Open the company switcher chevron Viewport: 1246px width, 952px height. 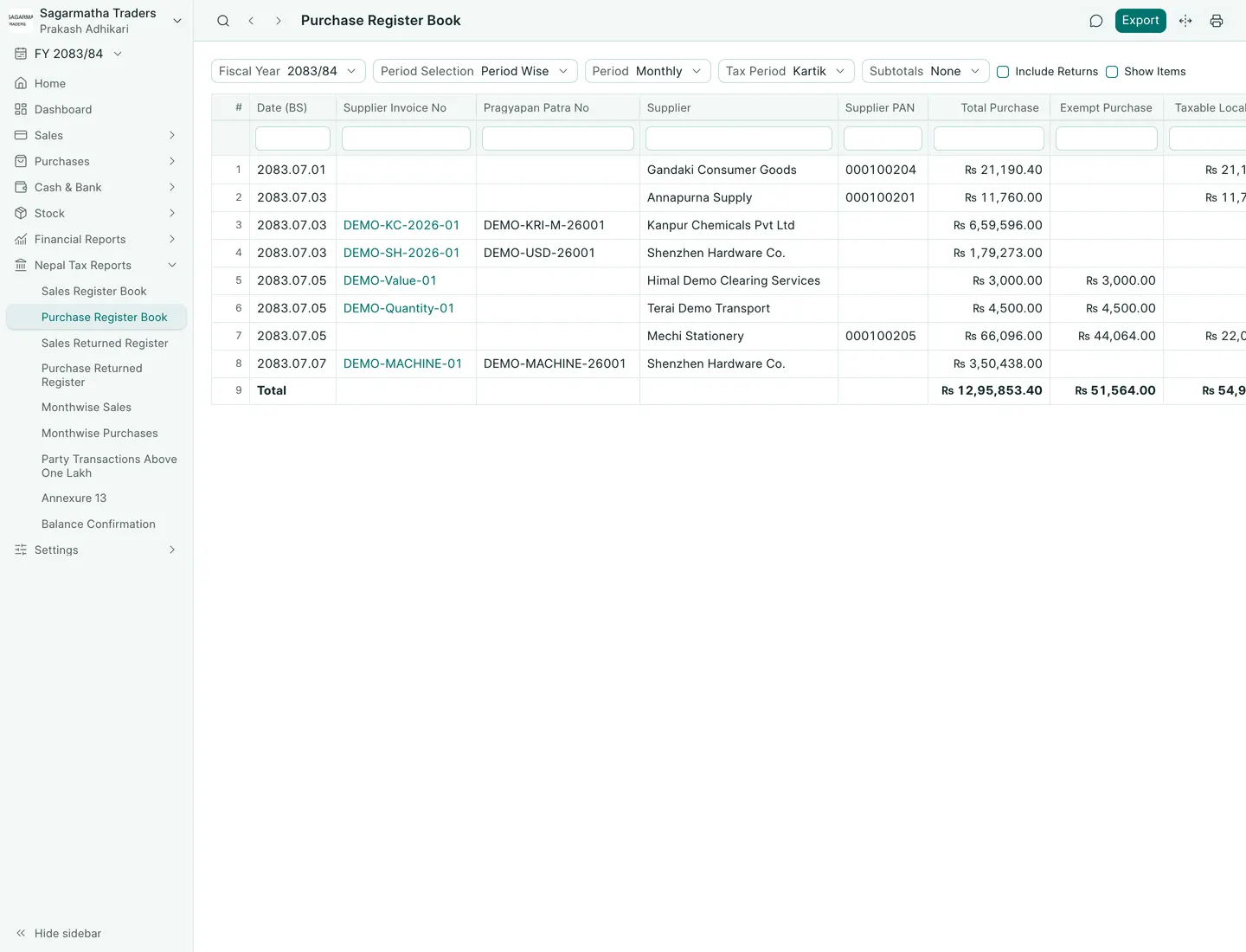[x=177, y=21]
